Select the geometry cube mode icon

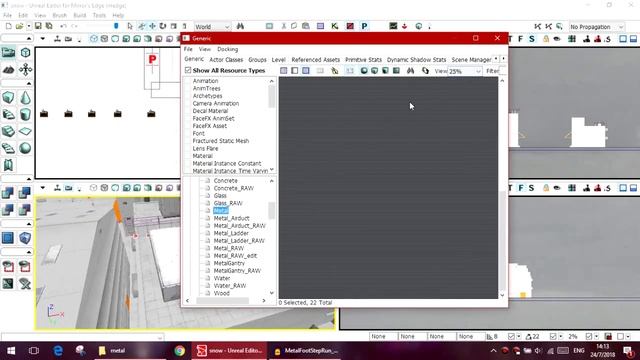(x=25, y=53)
